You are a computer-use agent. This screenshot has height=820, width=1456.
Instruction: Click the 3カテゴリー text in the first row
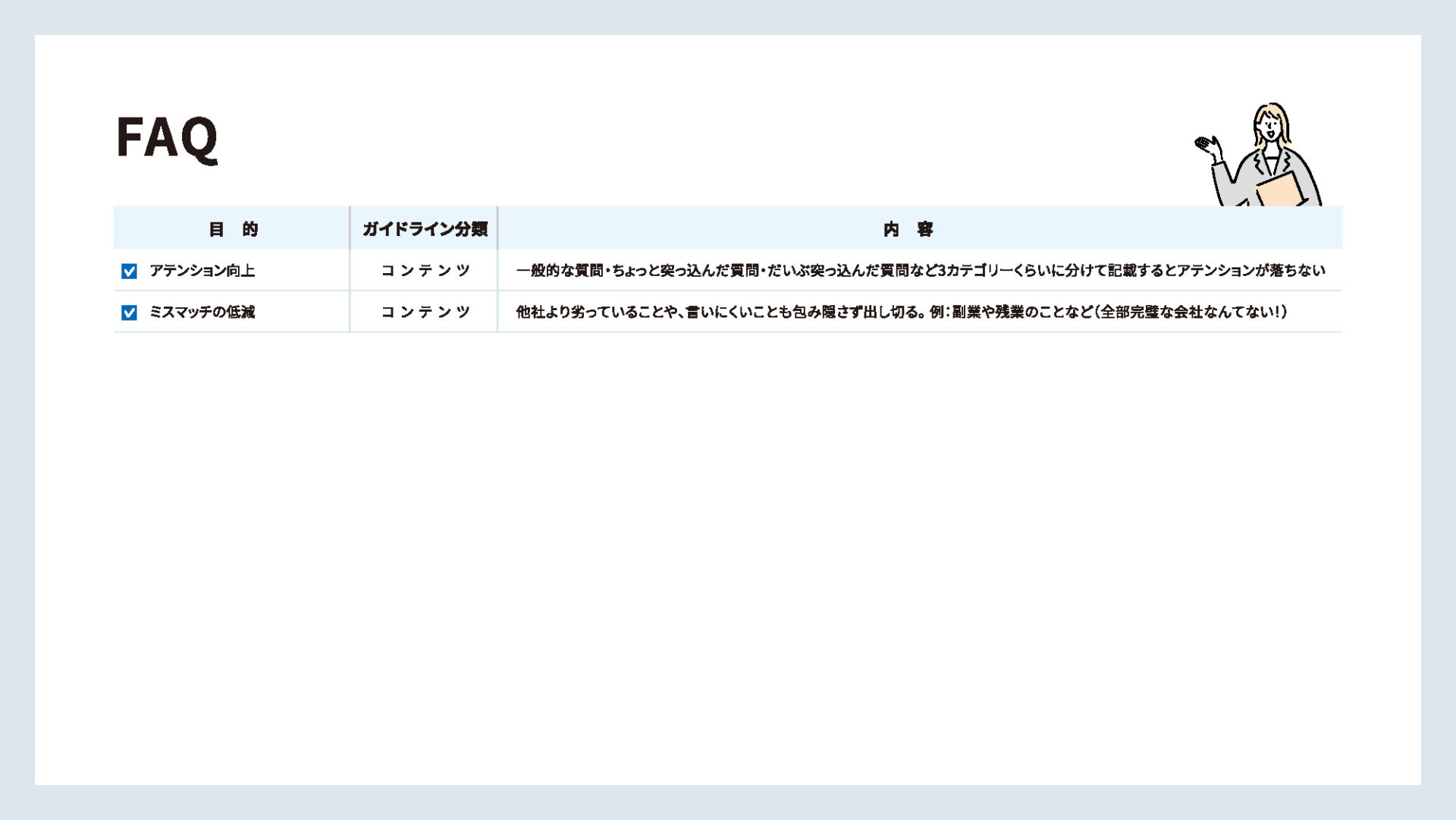973,271
